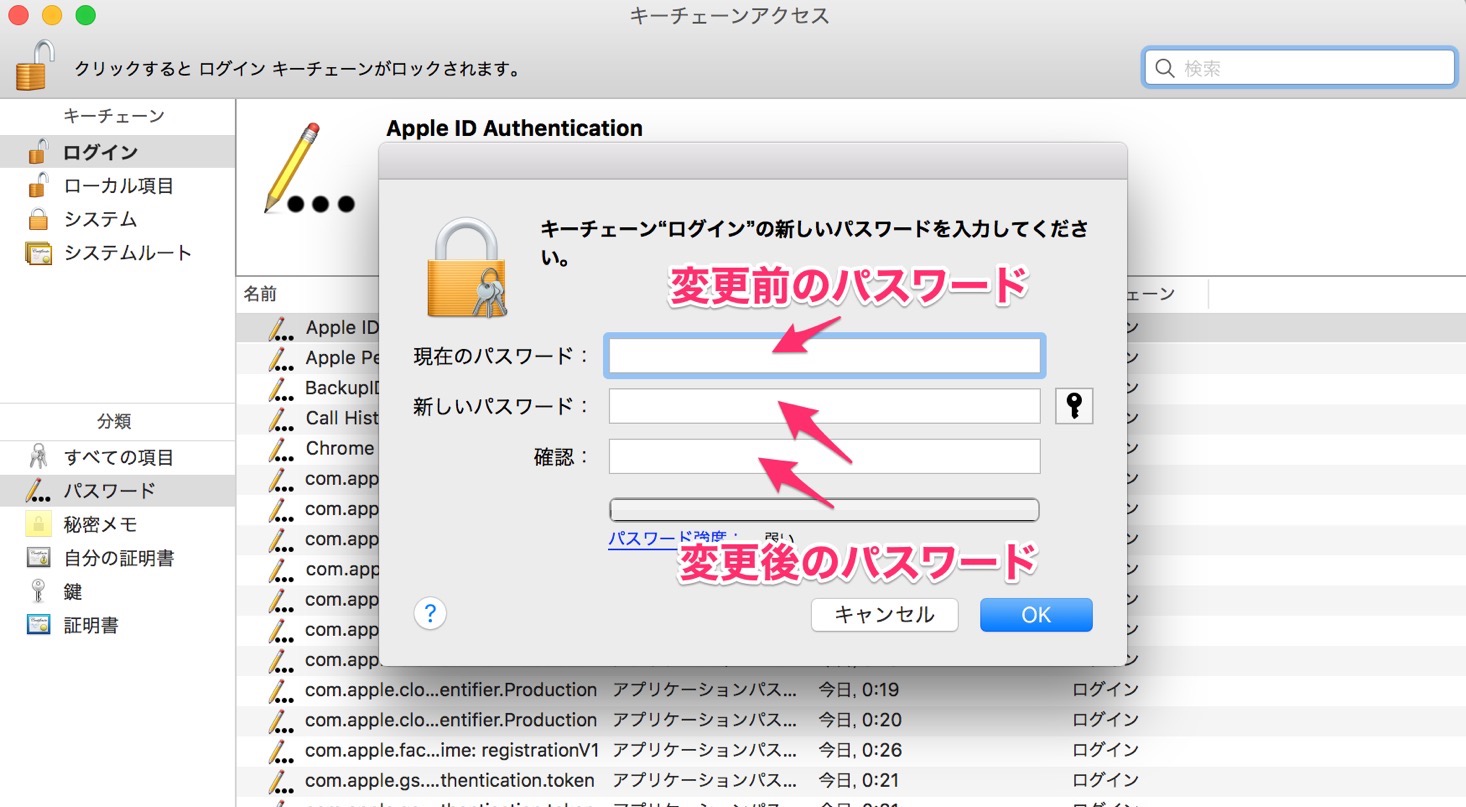1466x807 pixels.
Task: Click the システムルート certificate folder icon
Action: tap(38, 253)
